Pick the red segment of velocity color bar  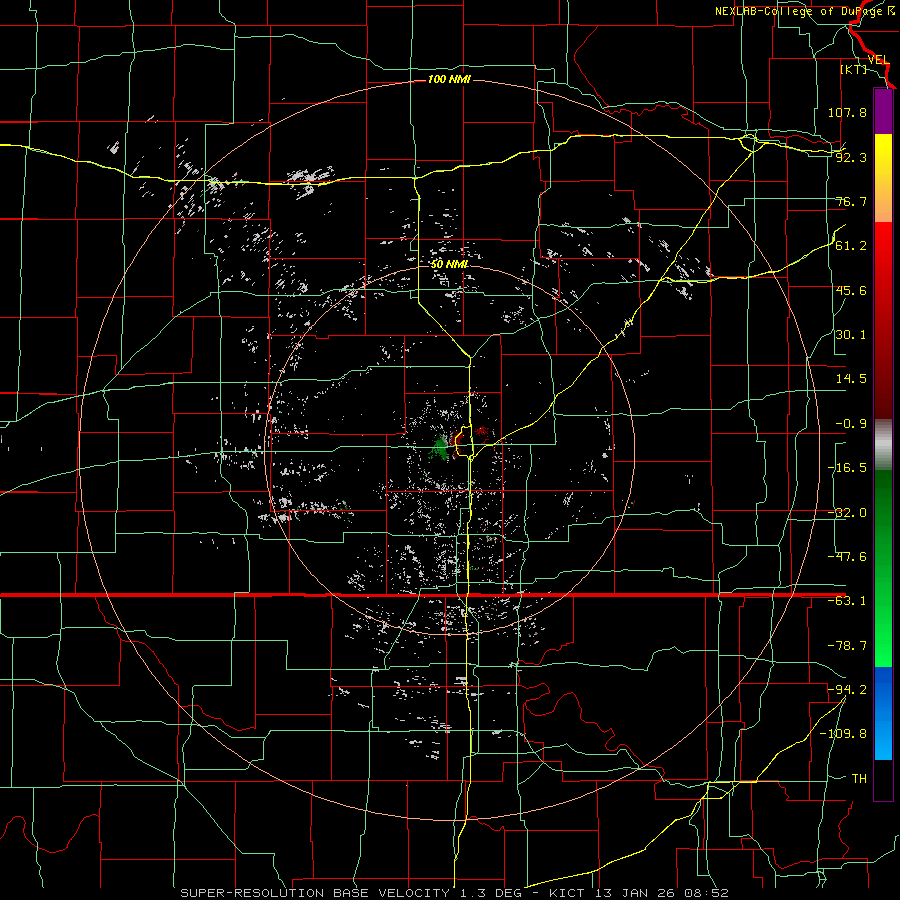[883, 320]
